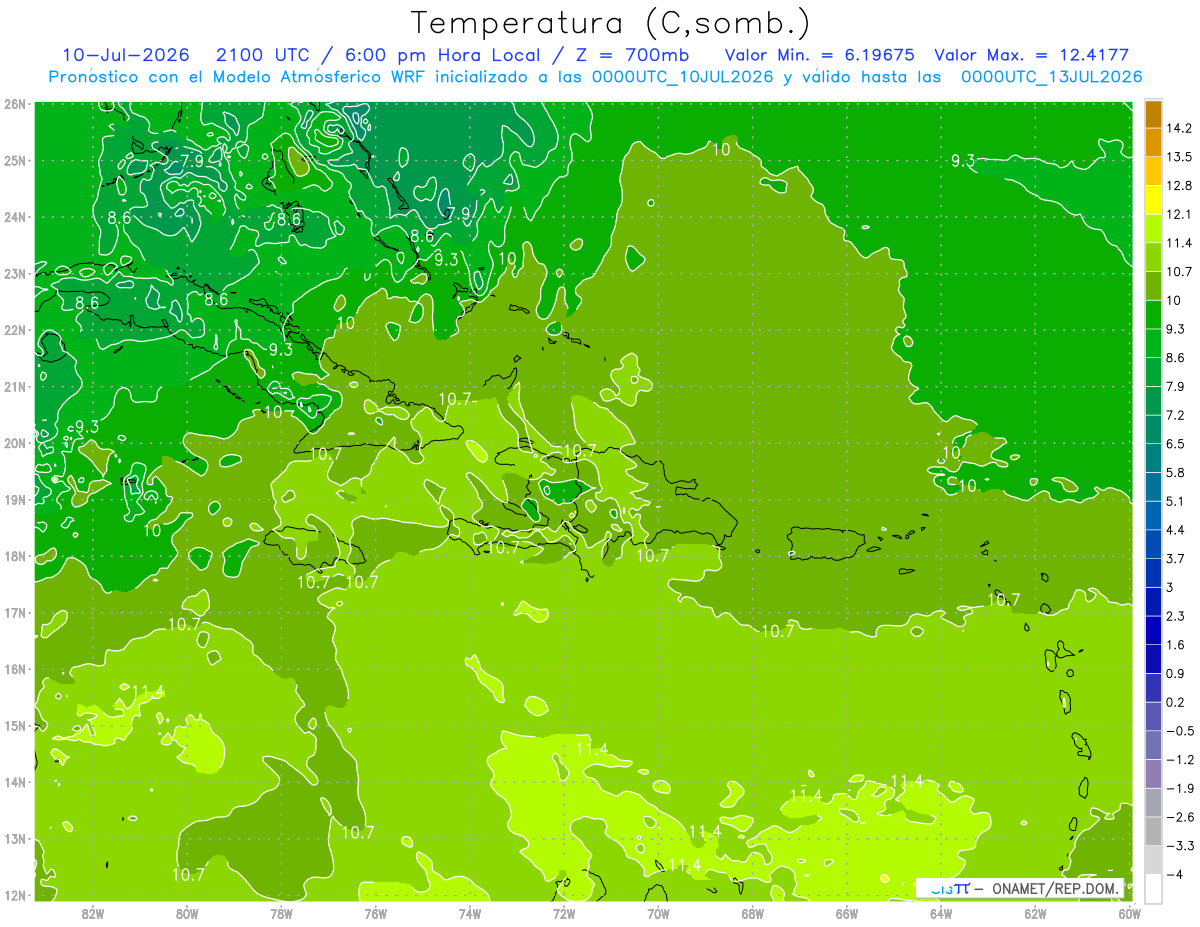The height and width of the screenshot is (927, 1200).
Task: Click 'Valor Min. = 6.19675' readout
Action: [x=818, y=55]
